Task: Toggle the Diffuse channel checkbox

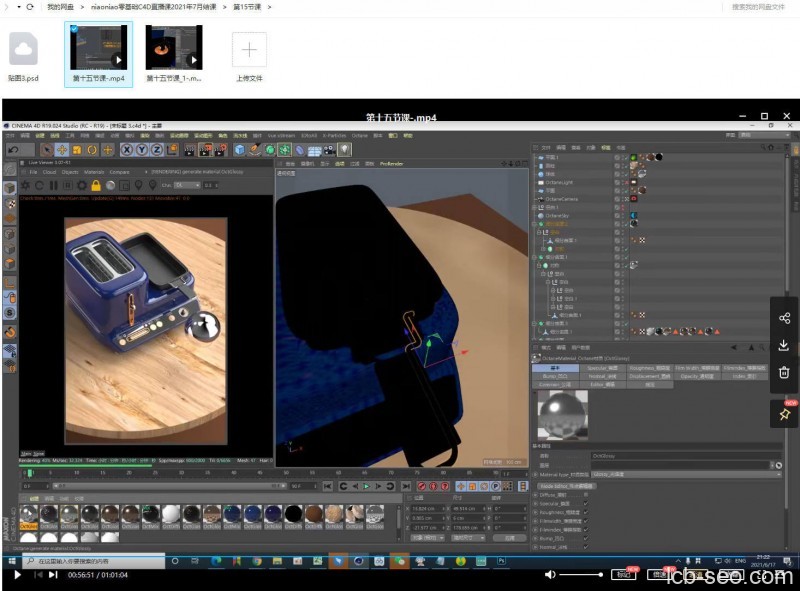Action: [x=585, y=495]
